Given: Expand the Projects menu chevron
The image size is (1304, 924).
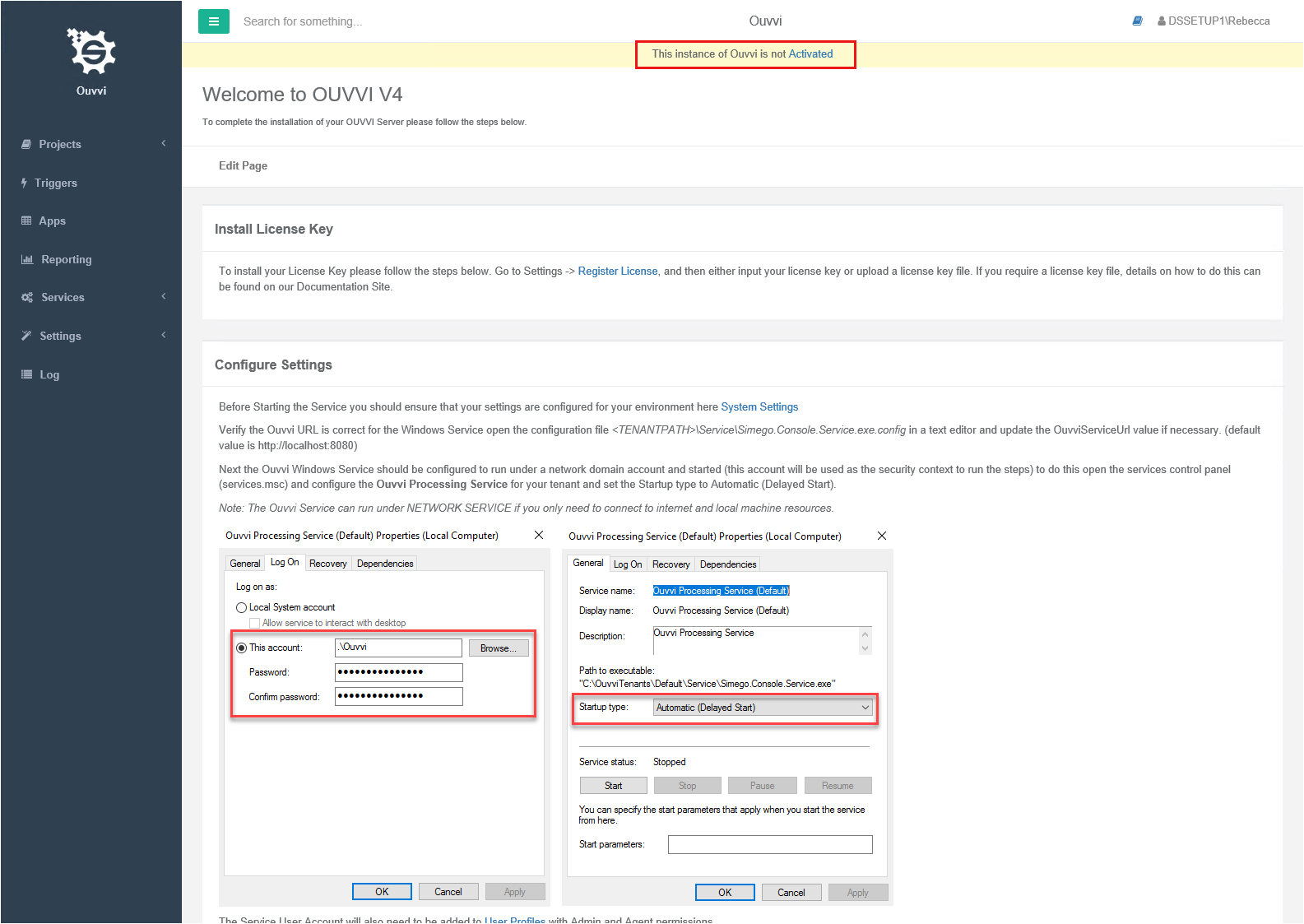Looking at the screenshot, I should [164, 143].
